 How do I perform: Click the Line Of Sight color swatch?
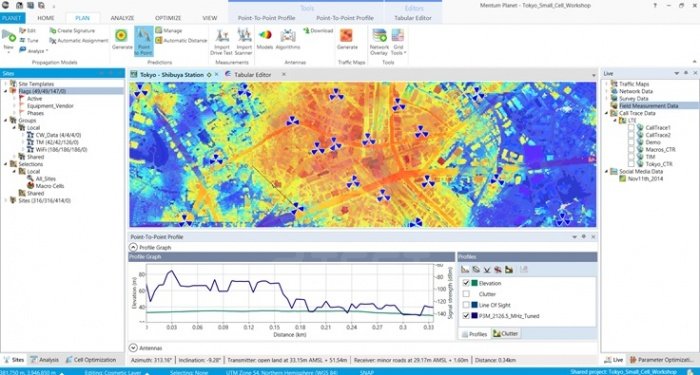coord(474,305)
